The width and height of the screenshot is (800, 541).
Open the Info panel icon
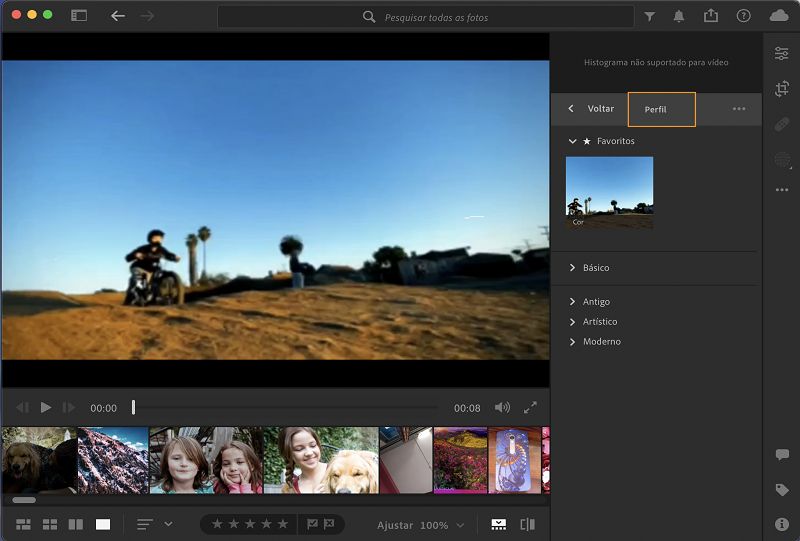(782, 524)
